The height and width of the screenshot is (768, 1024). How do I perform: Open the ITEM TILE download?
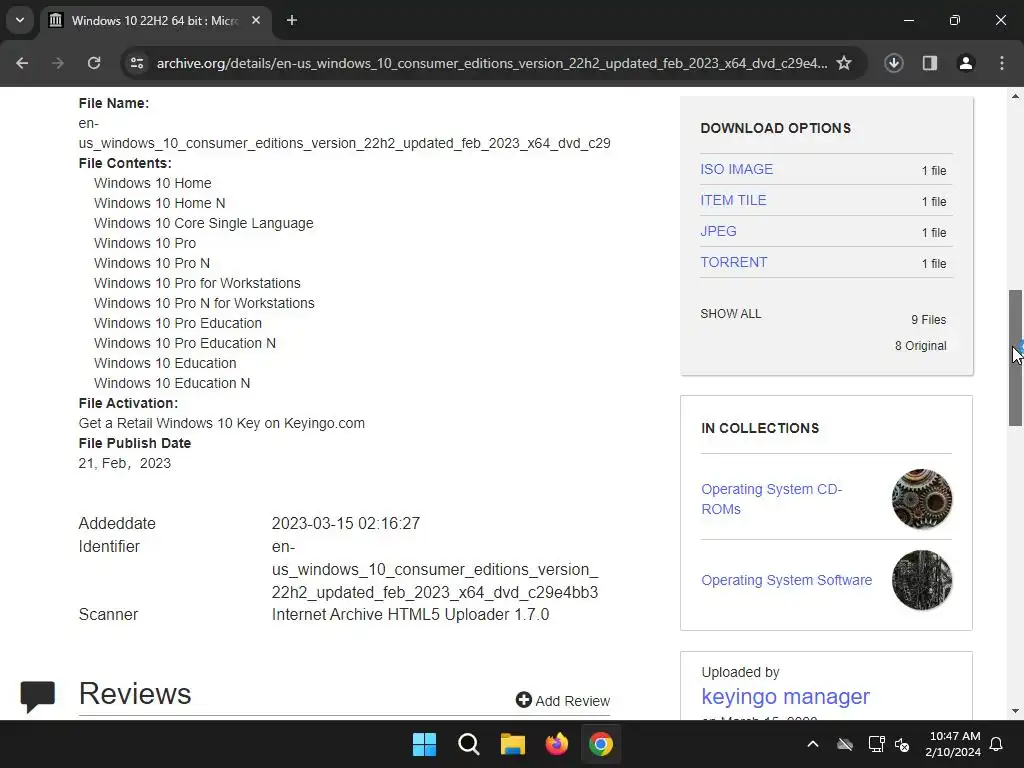tap(733, 200)
